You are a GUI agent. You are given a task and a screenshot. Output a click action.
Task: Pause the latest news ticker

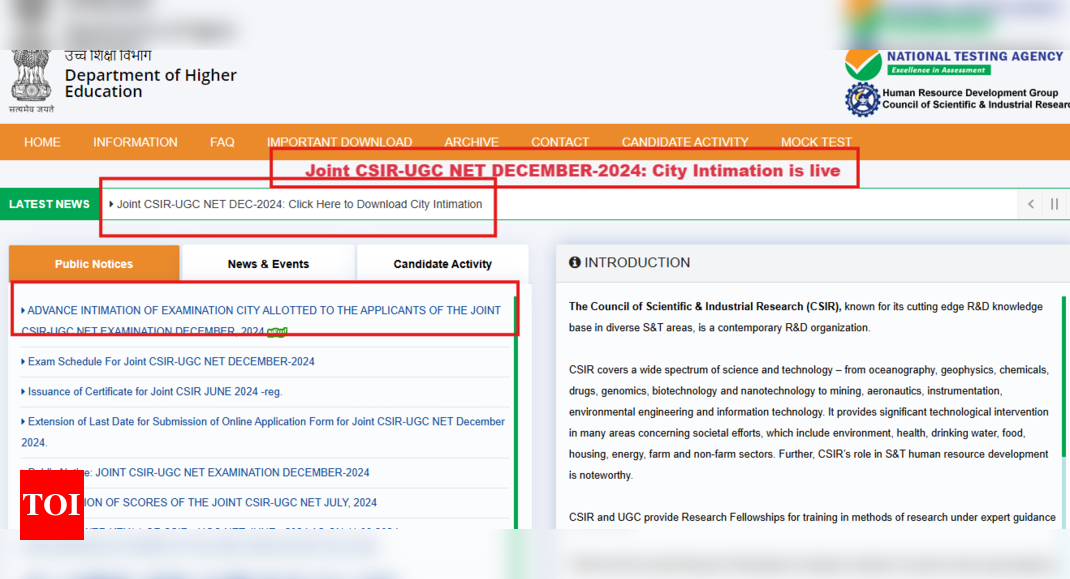[x=1054, y=204]
